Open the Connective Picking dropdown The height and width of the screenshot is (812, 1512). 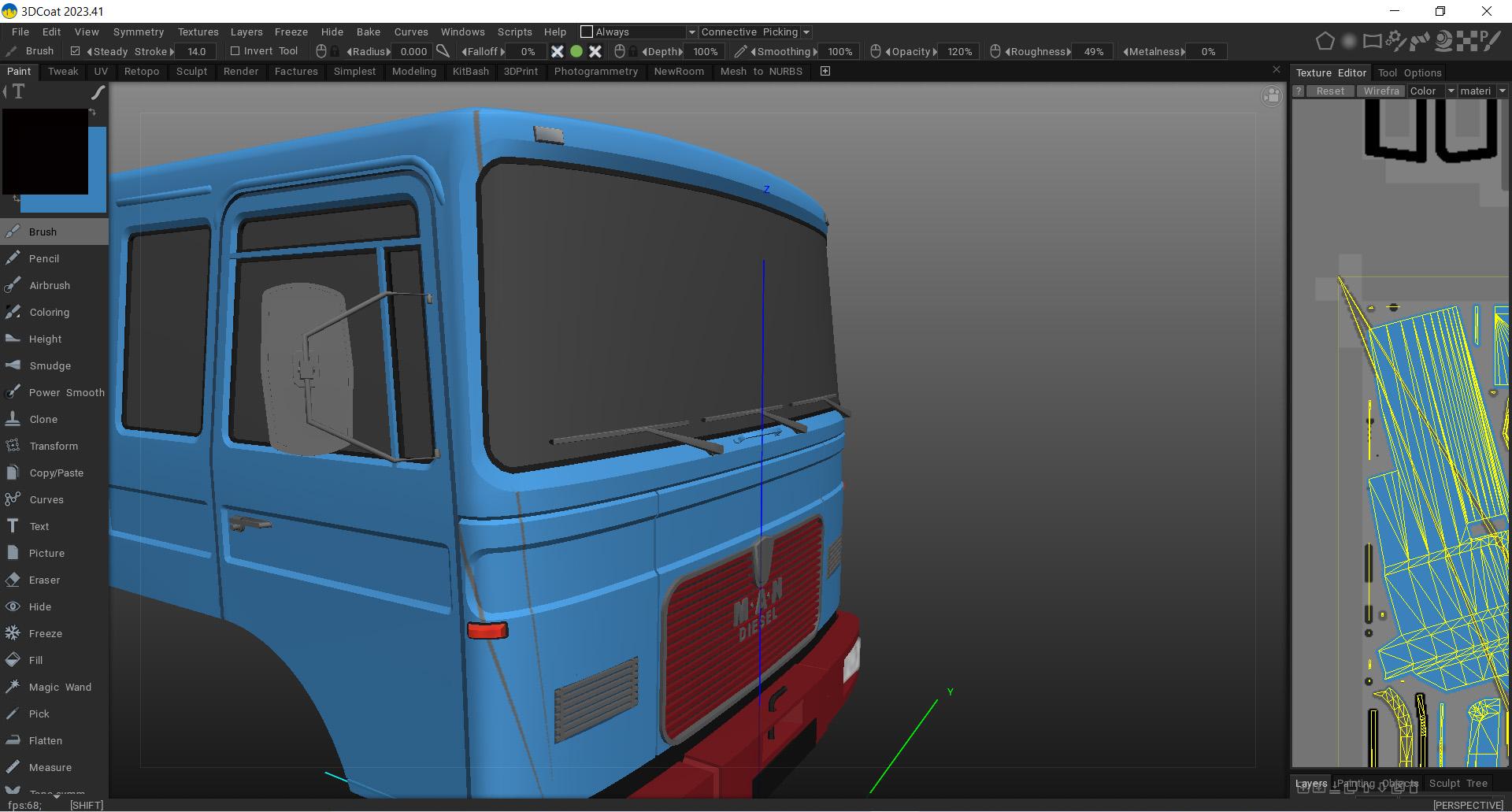806,32
